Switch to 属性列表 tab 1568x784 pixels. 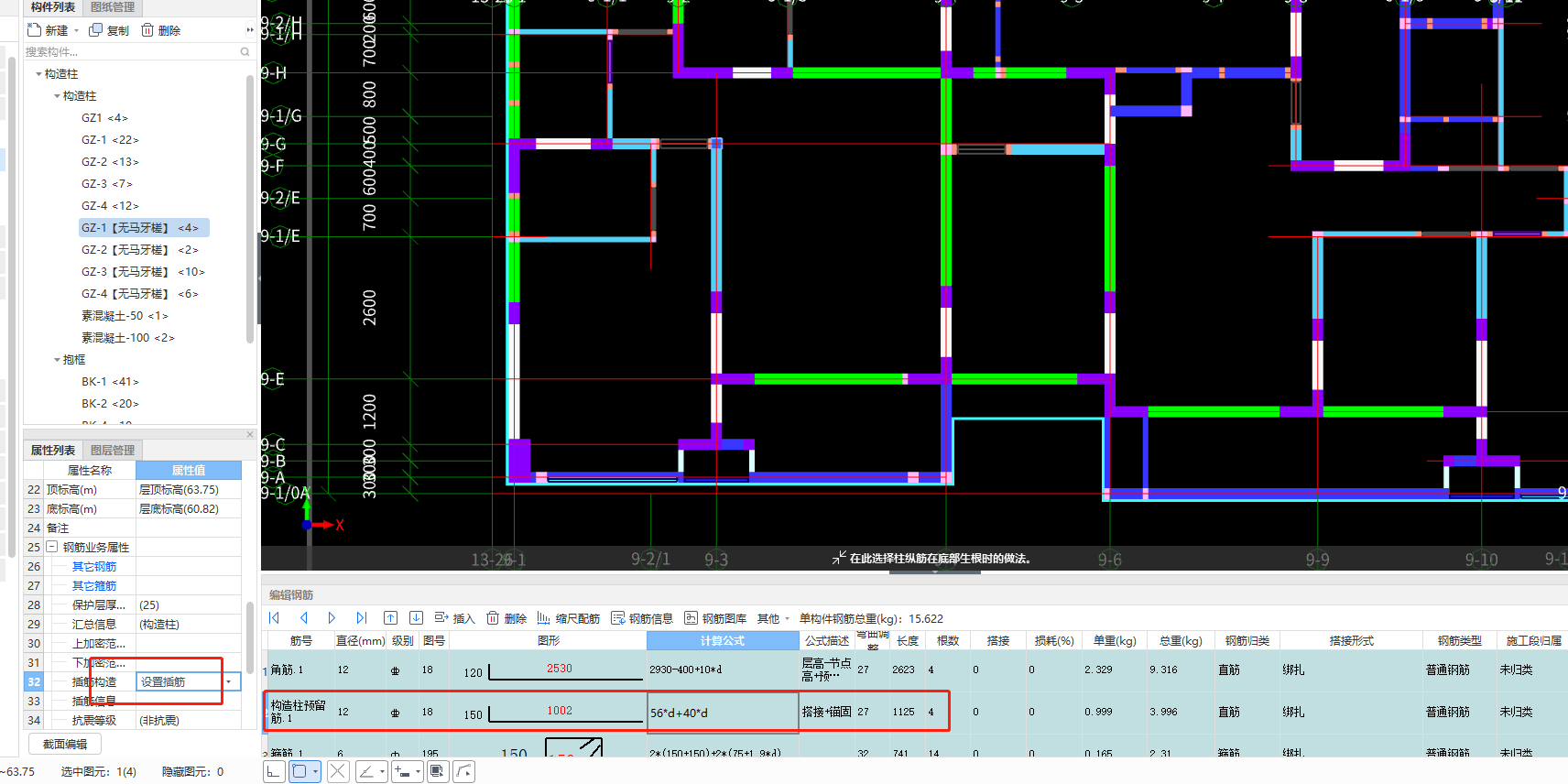(x=53, y=450)
